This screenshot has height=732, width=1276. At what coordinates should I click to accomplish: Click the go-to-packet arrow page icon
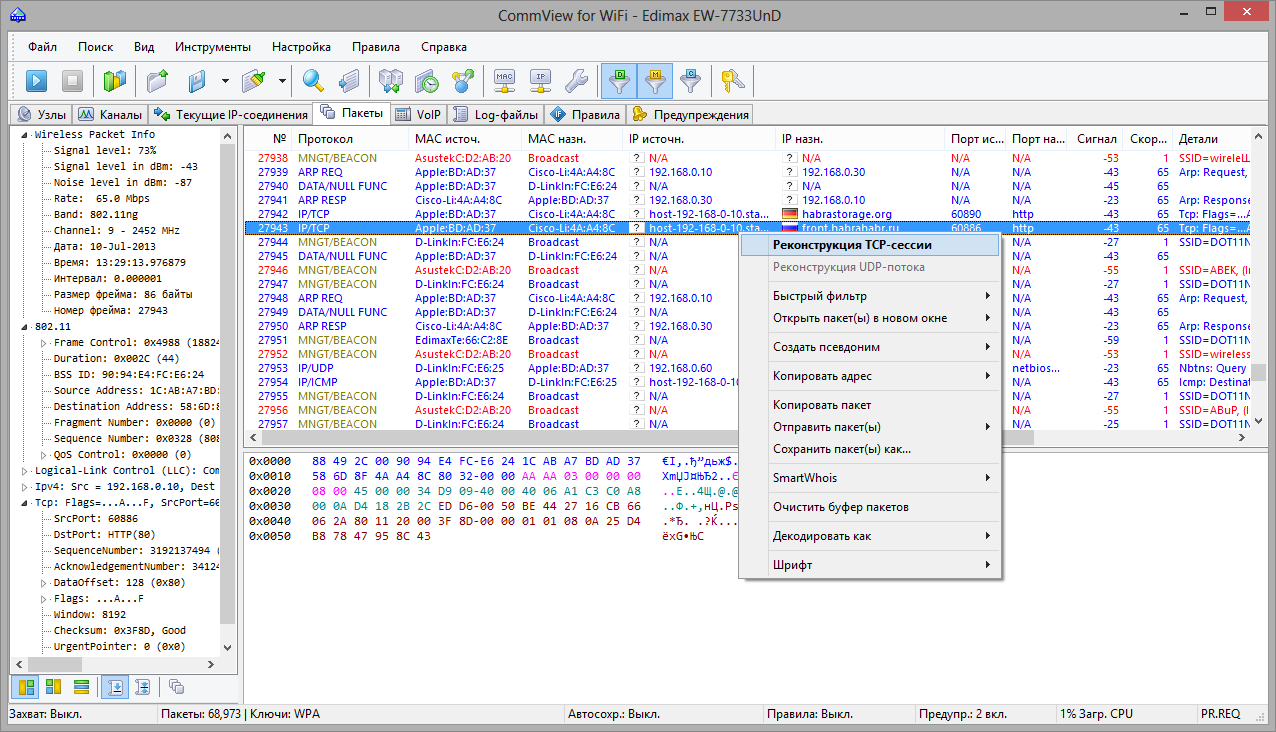click(x=349, y=81)
